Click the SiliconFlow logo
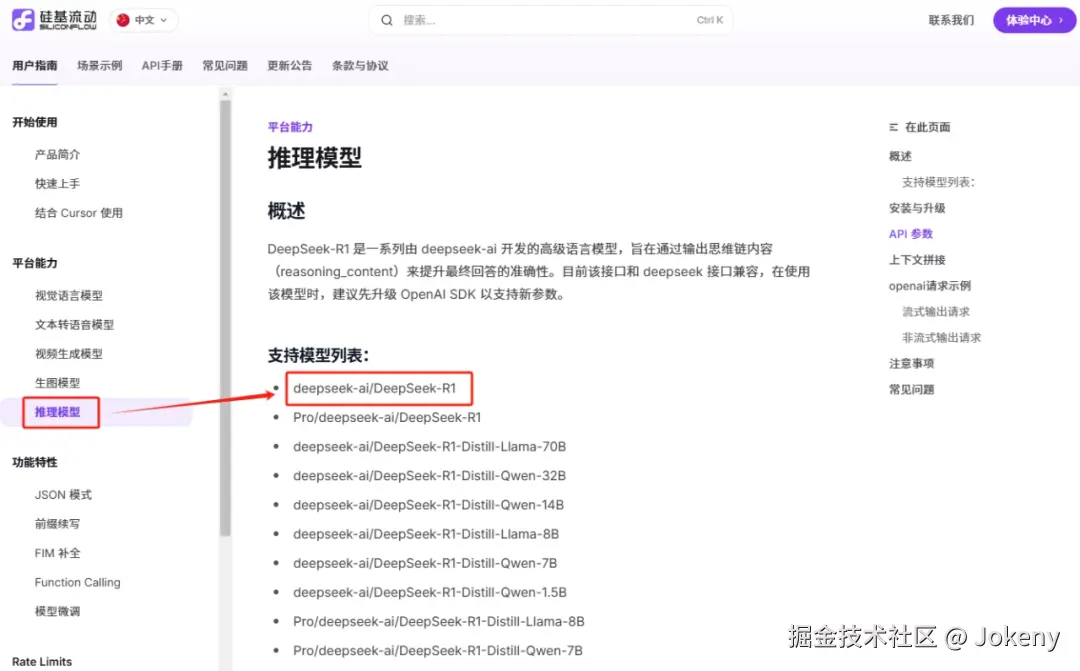The width and height of the screenshot is (1080, 671). pos(54,20)
